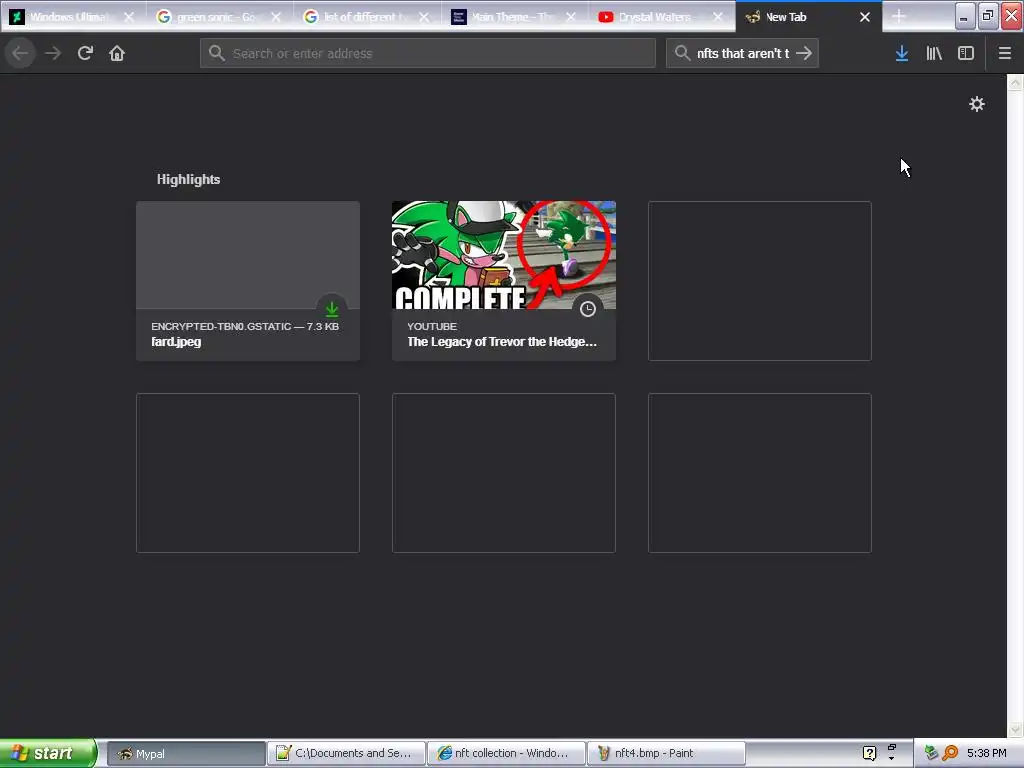This screenshot has height=768, width=1024.
Task: Click the help question mark tray icon
Action: (869, 753)
